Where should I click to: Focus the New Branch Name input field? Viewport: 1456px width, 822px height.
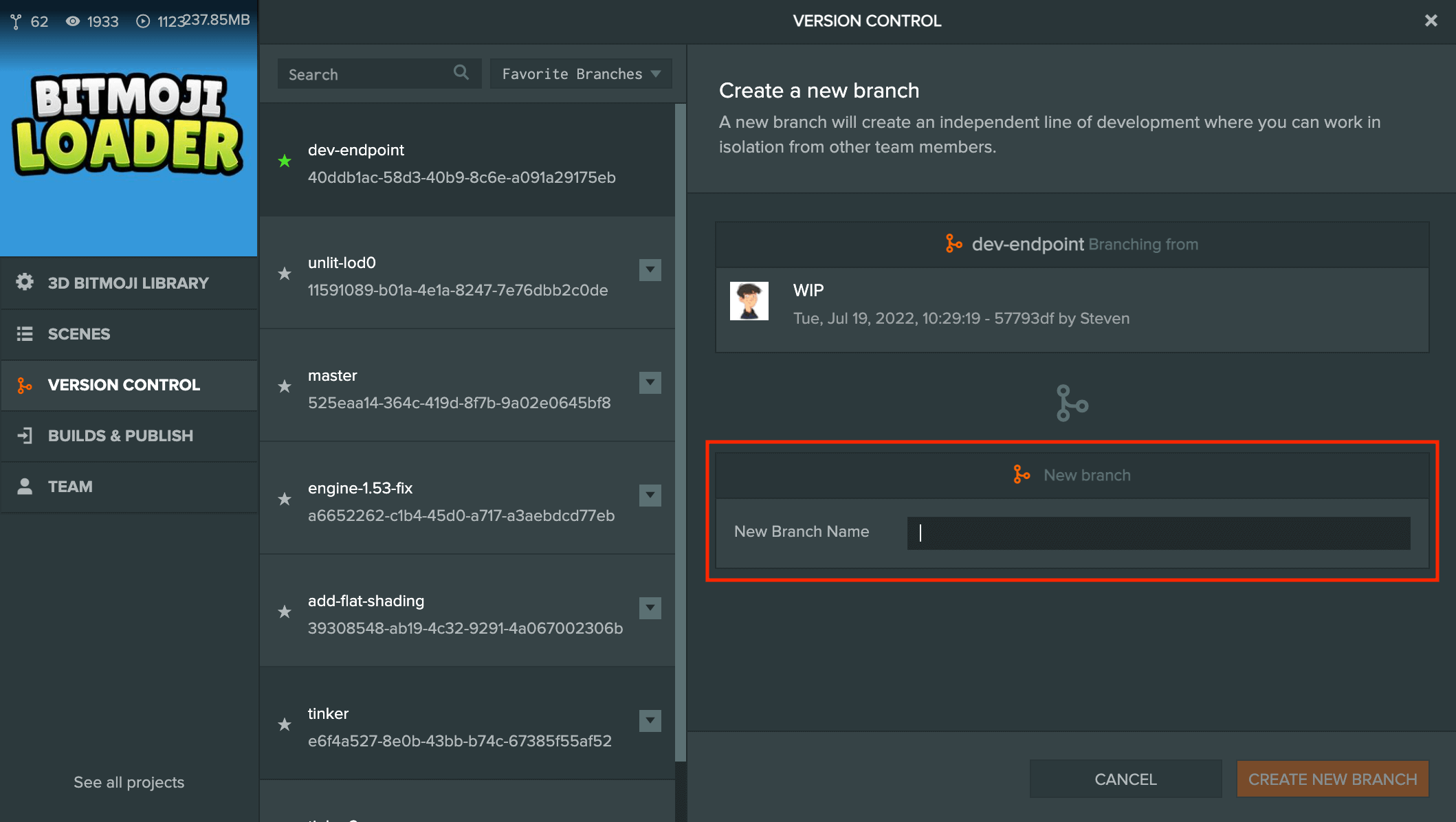(1158, 533)
